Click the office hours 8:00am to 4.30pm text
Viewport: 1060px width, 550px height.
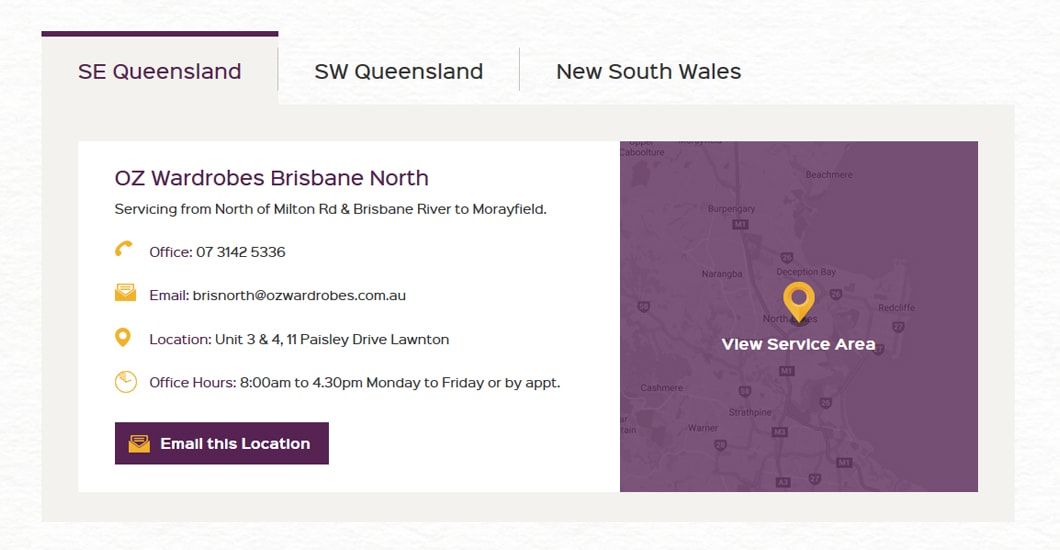tap(400, 382)
